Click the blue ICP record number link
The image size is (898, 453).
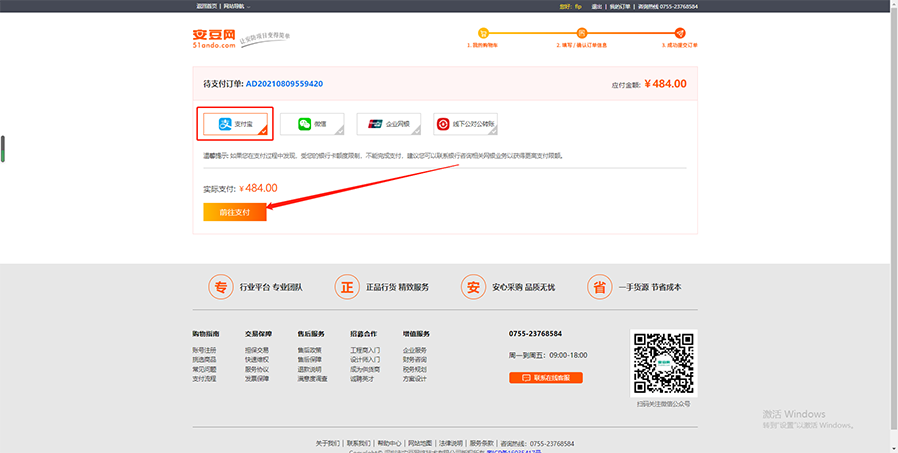click(514, 451)
